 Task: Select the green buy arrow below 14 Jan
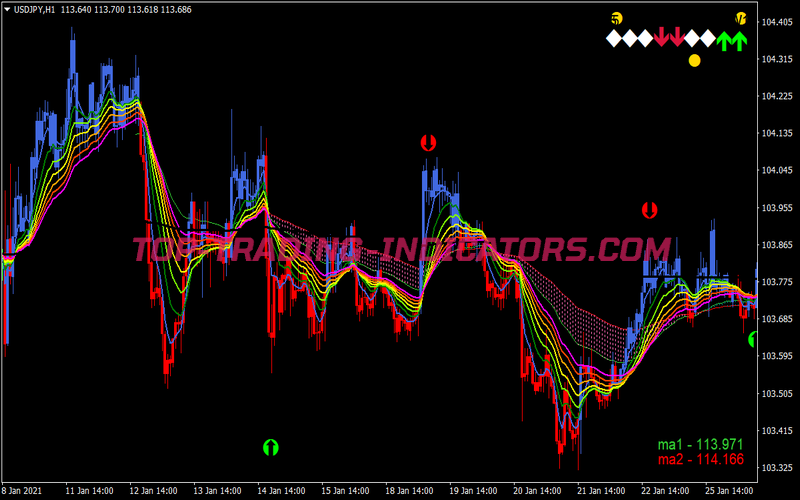pyautogui.click(x=271, y=447)
